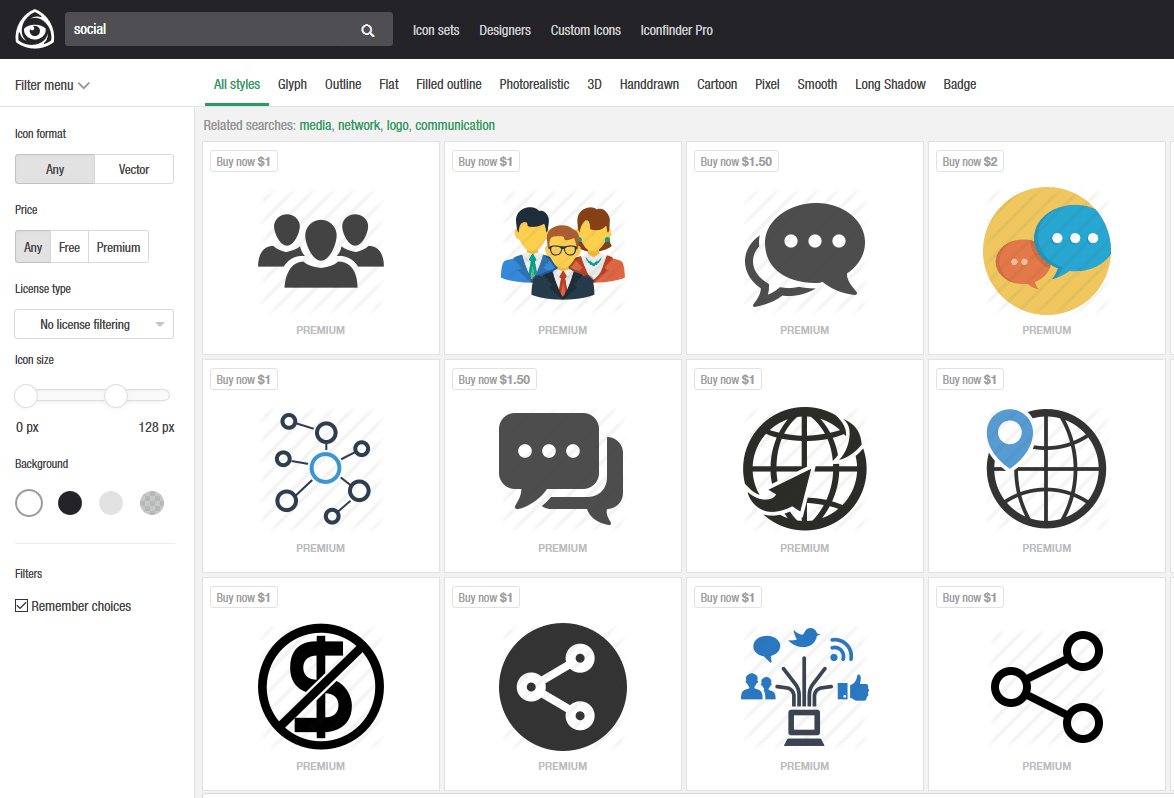
Task: Set price filter to Any
Action: pos(33,247)
